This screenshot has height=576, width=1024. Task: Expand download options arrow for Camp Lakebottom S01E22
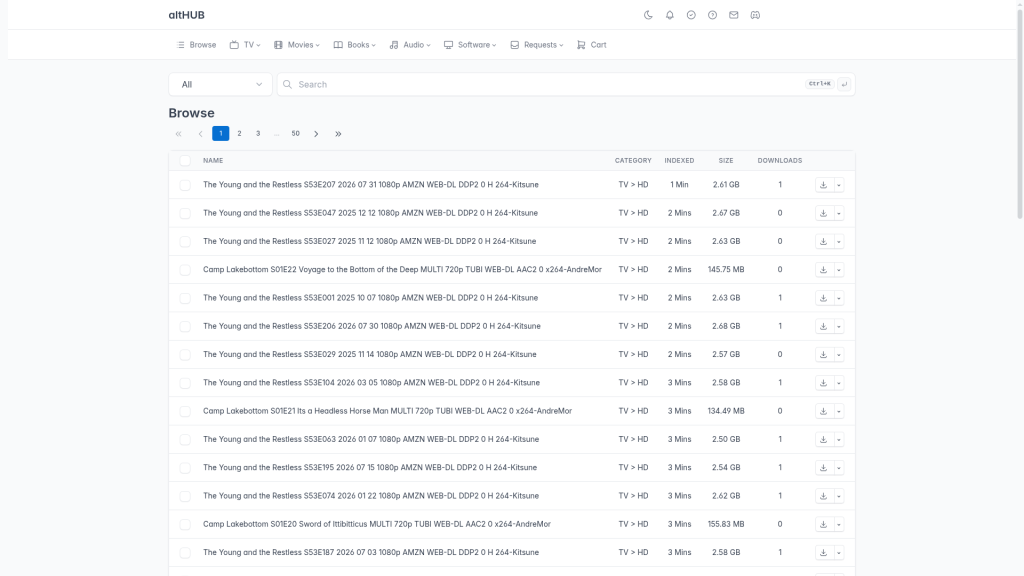pos(839,270)
